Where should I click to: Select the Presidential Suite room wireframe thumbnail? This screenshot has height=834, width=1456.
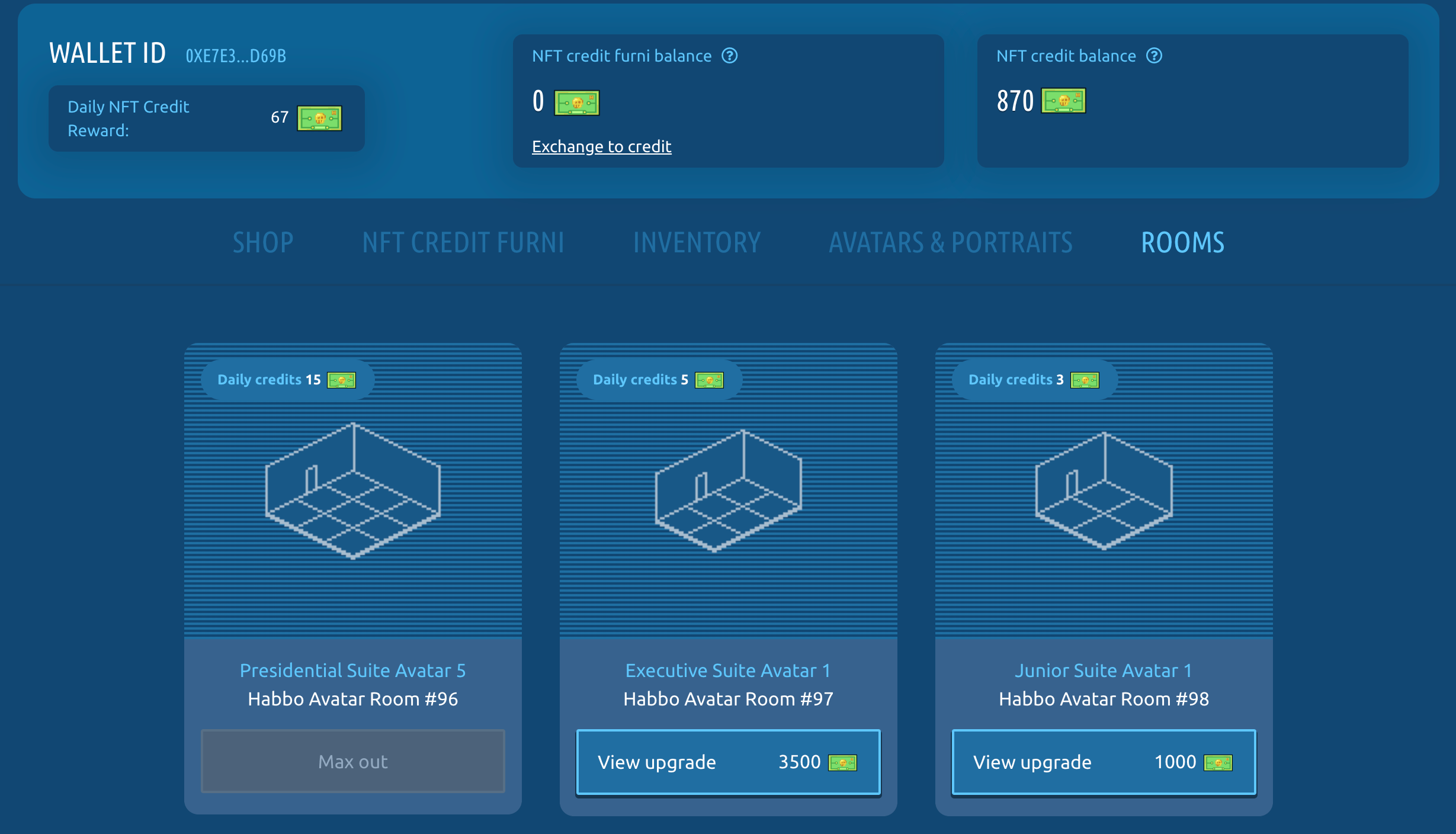[x=353, y=490]
